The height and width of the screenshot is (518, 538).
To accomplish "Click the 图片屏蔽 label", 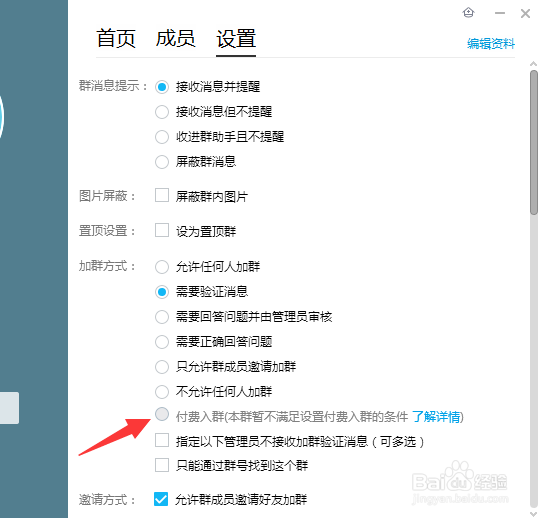I will point(107,196).
